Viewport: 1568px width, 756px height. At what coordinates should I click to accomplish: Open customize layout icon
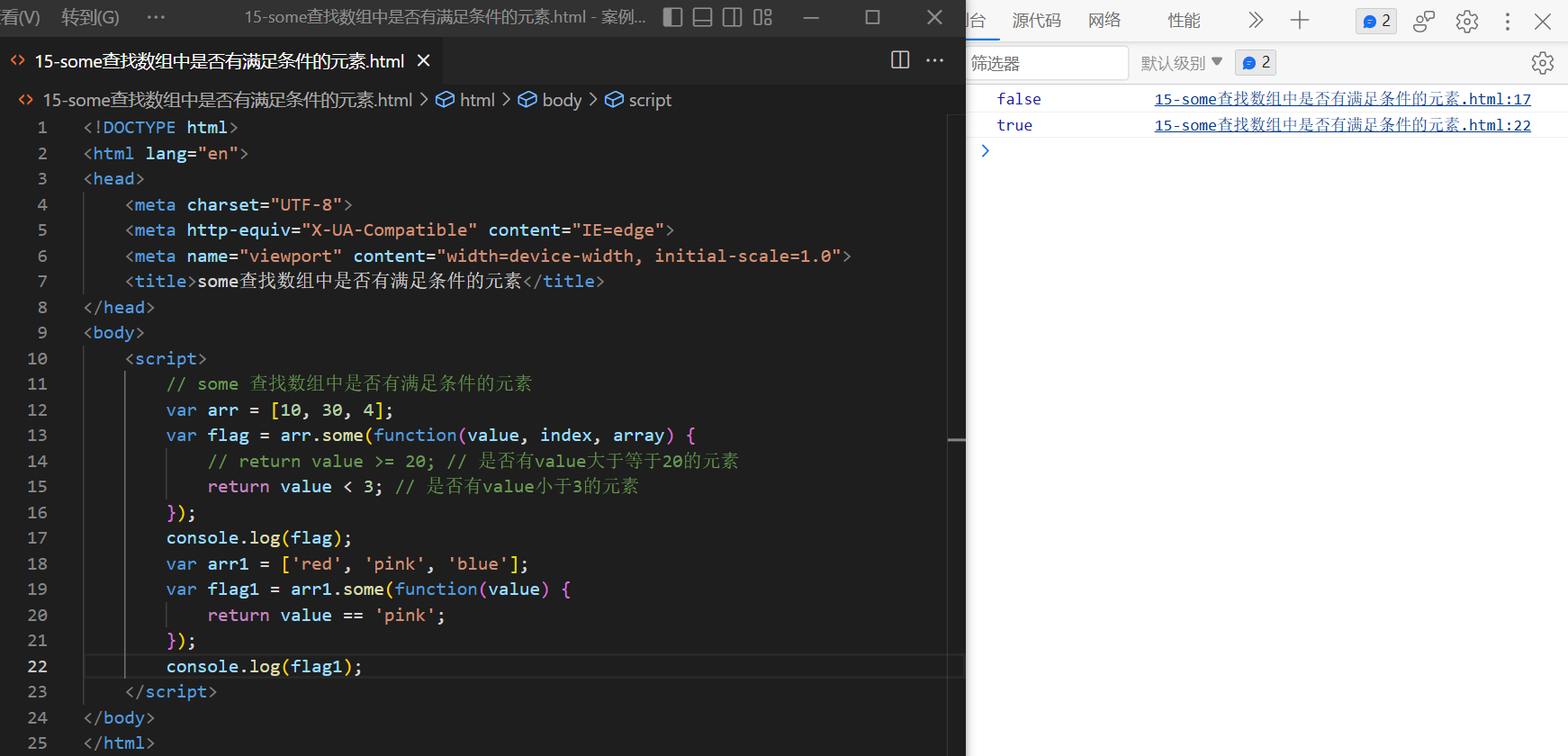tap(762, 17)
